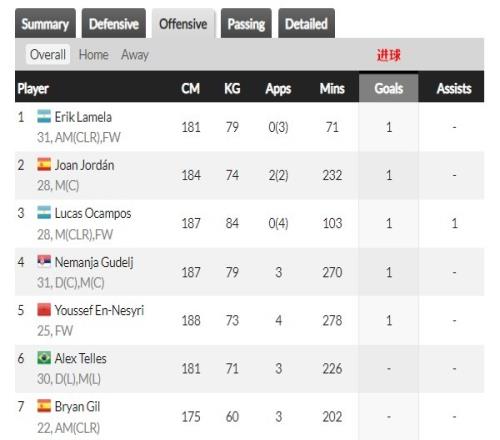Viewport: 500px width, 440px height.
Task: Sort table by Goals column
Action: 388,88
